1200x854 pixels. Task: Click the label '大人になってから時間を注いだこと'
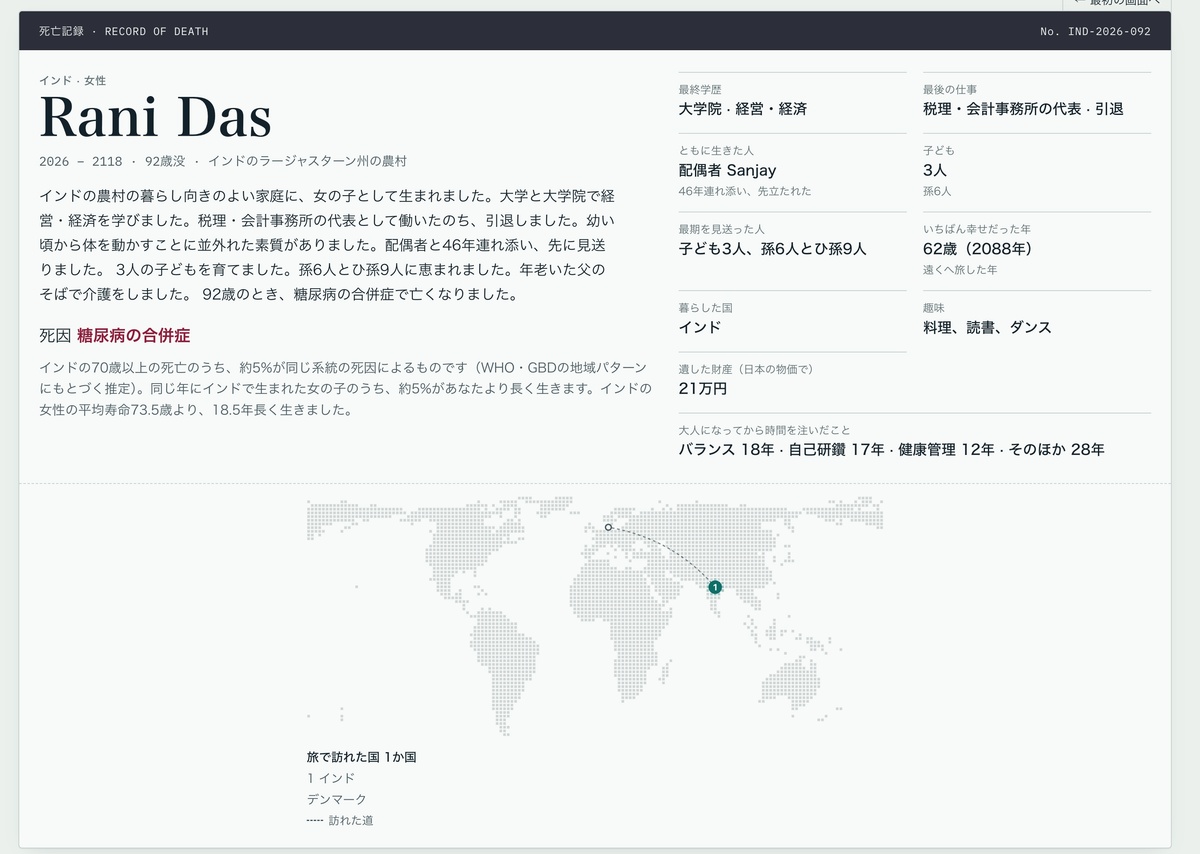click(x=764, y=430)
